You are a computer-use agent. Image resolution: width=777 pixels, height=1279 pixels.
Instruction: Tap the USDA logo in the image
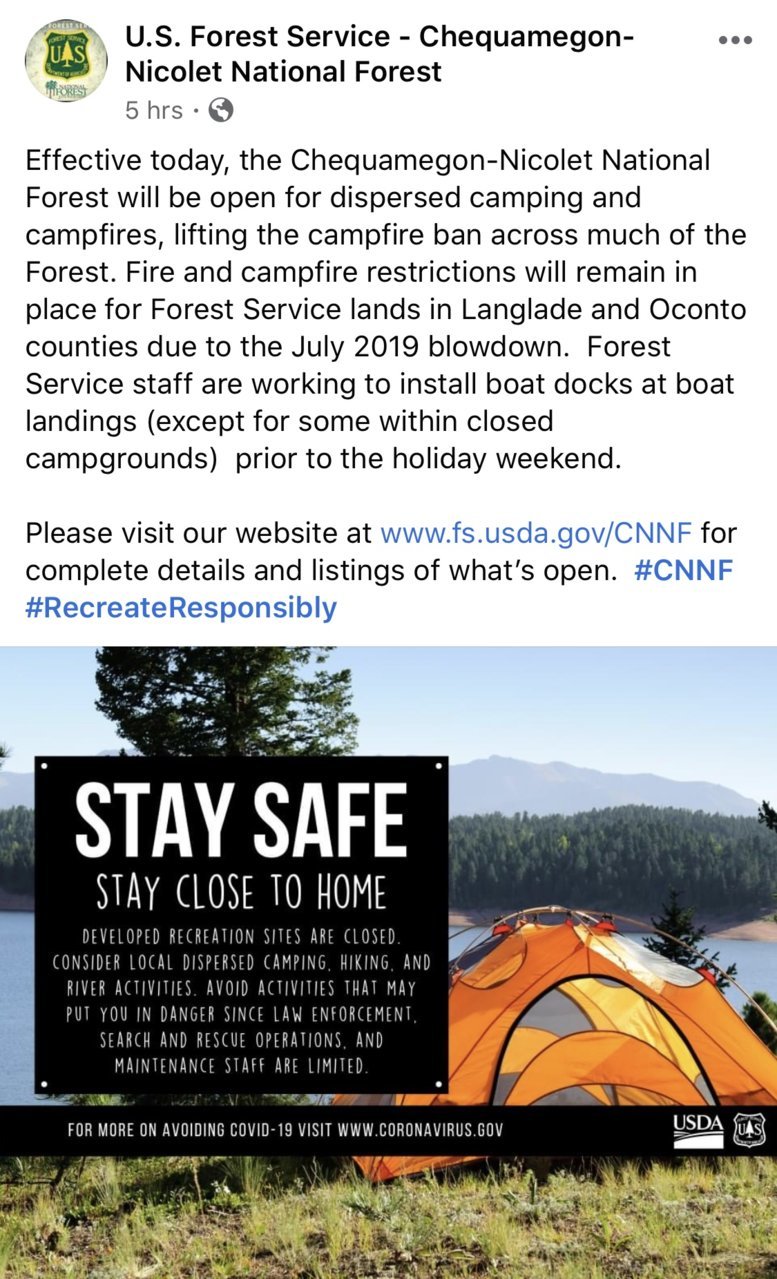(x=698, y=1129)
